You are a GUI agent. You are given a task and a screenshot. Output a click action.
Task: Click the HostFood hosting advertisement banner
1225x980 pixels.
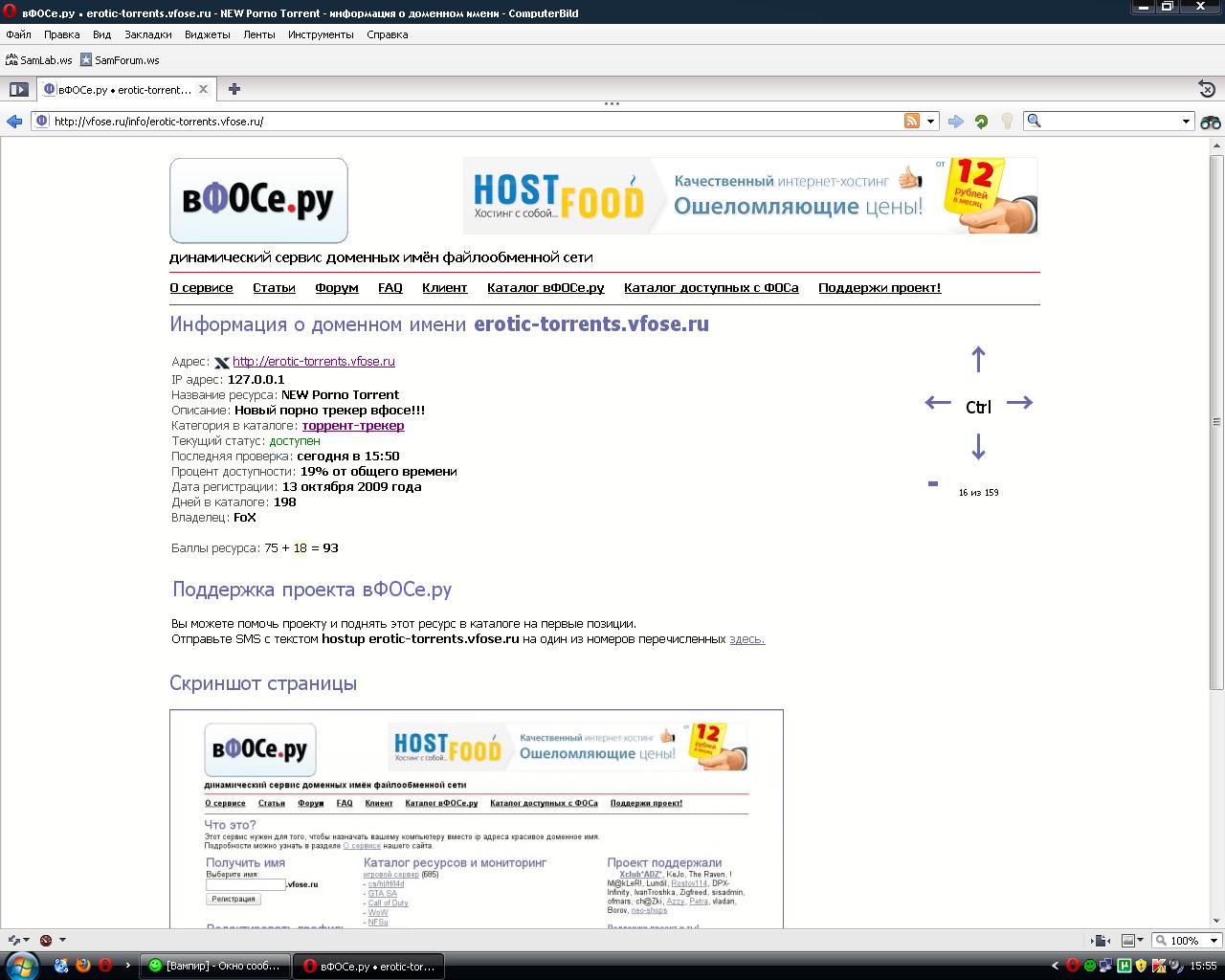pos(749,195)
